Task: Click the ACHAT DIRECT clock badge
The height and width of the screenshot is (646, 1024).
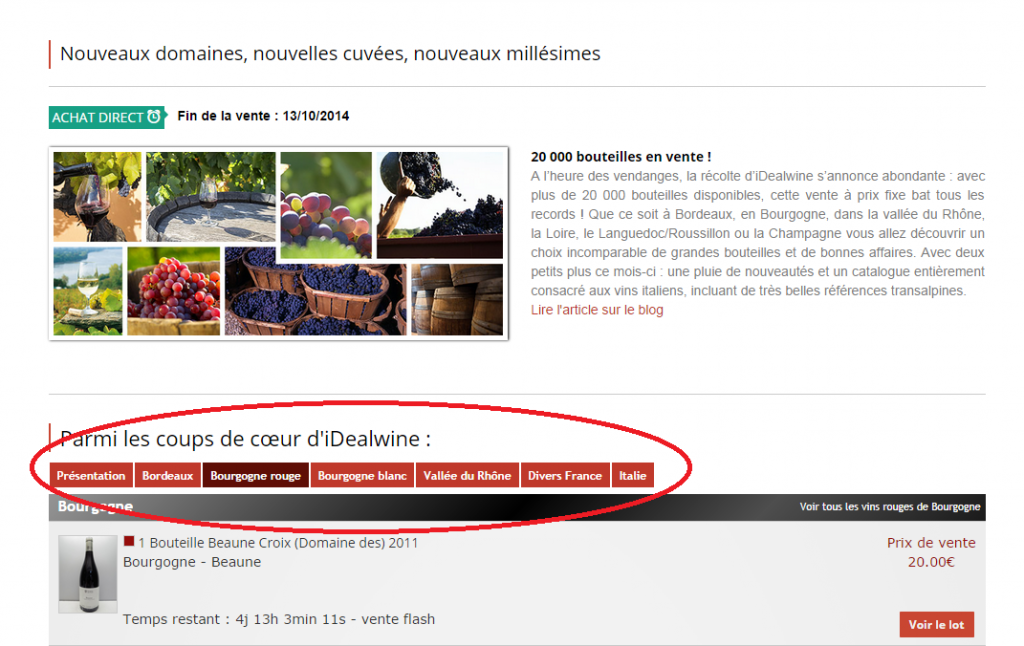Action: (x=107, y=117)
